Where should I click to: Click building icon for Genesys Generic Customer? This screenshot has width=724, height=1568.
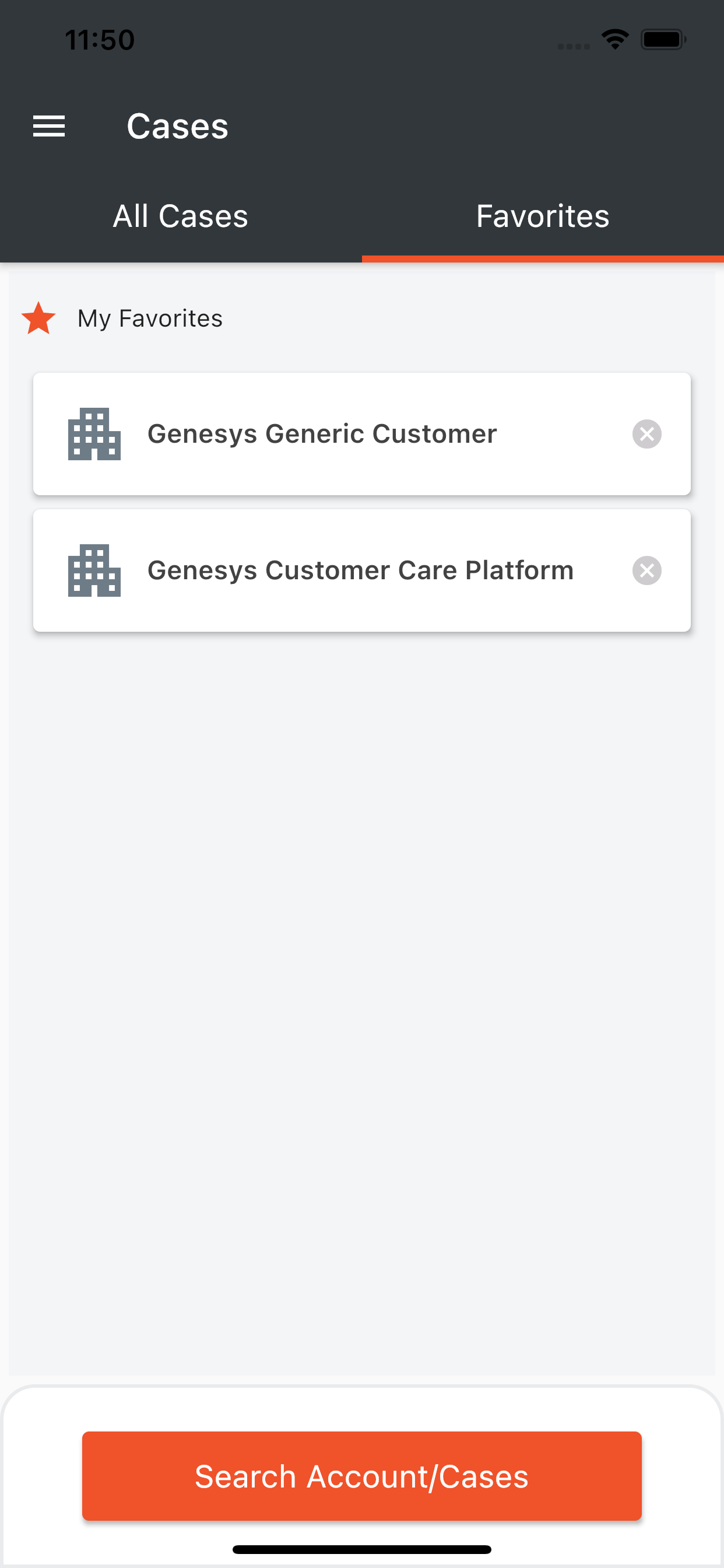coord(94,434)
